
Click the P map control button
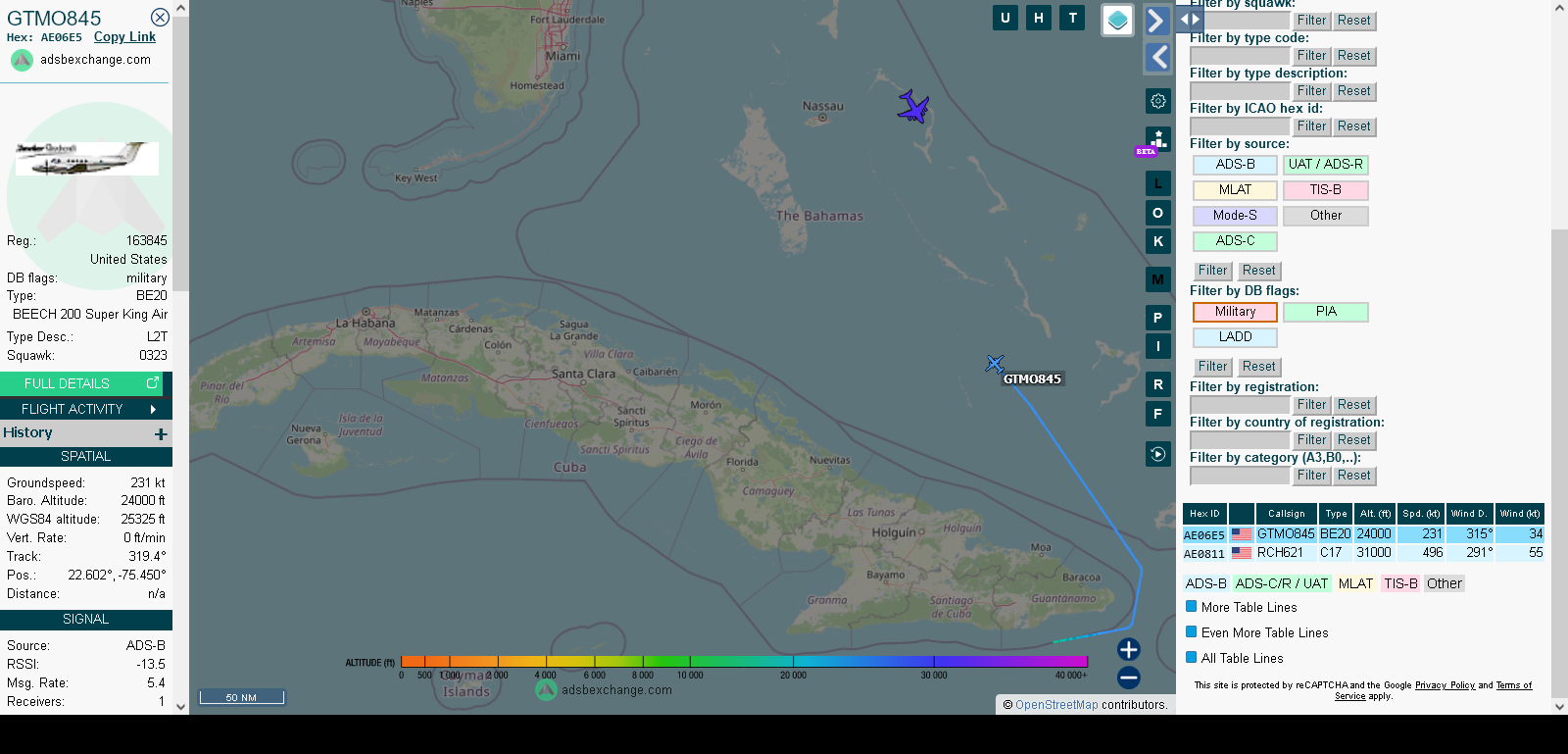tap(1158, 318)
